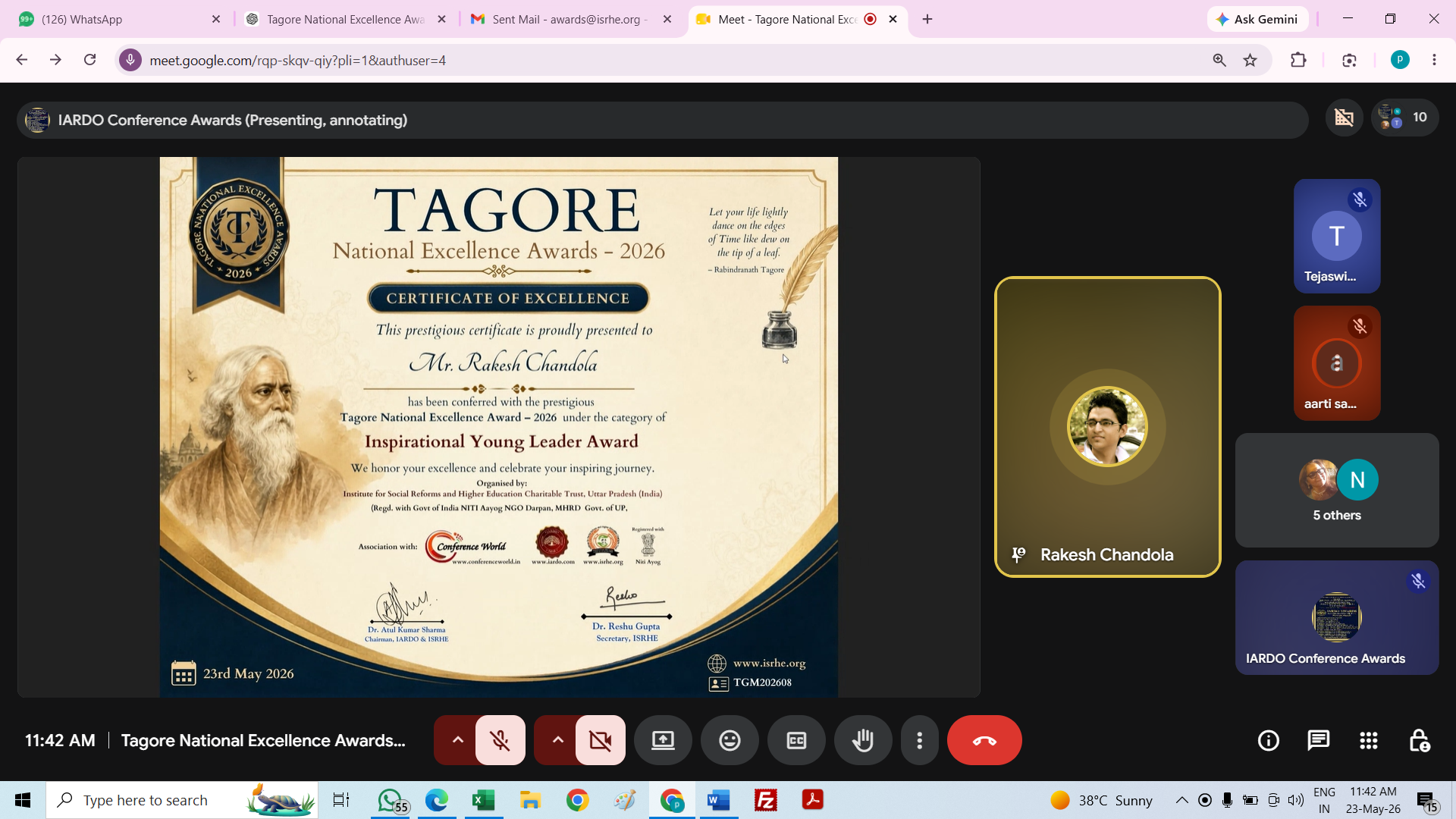Open the emoji reactions button
The image size is (1456, 819).
pos(730,740)
